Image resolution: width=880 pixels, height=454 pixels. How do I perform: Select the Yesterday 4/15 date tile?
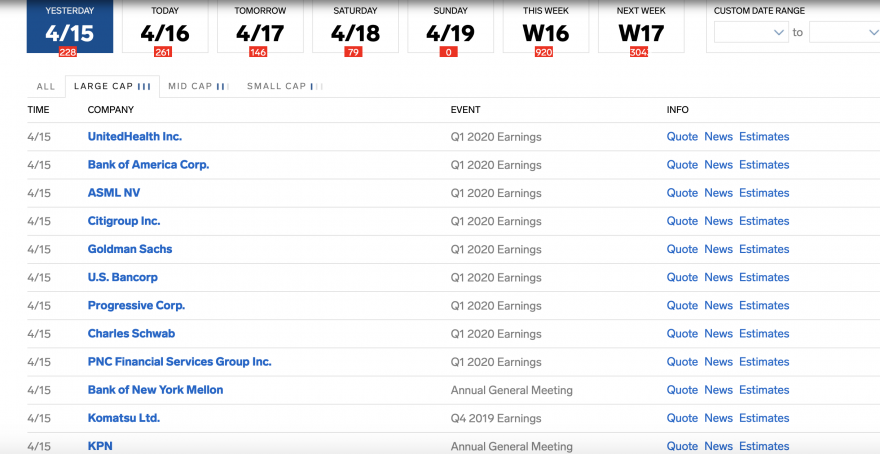[69, 27]
